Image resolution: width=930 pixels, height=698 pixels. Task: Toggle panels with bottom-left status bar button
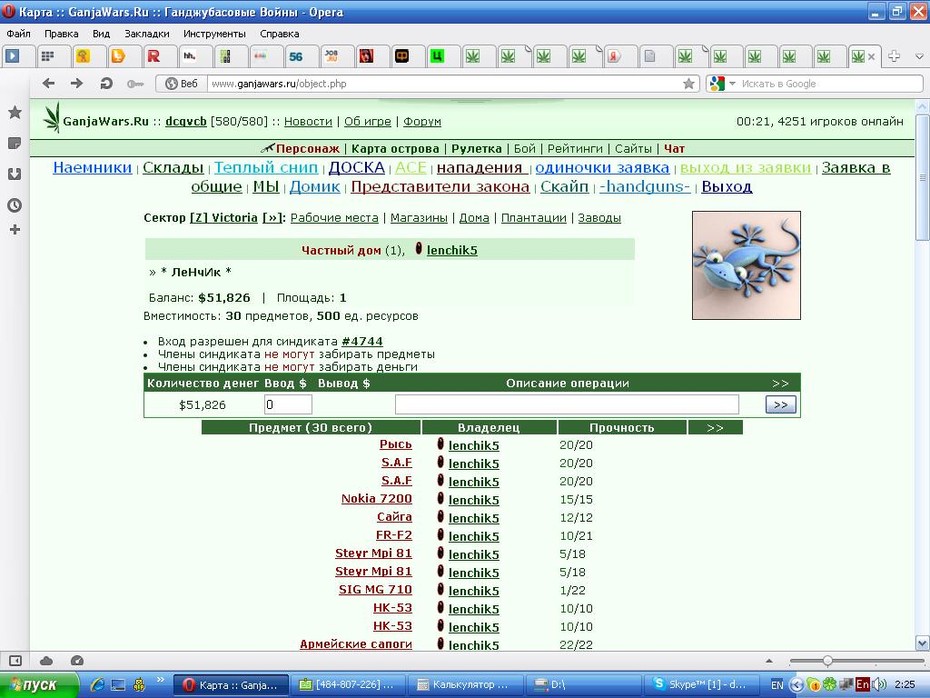[x=15, y=660]
